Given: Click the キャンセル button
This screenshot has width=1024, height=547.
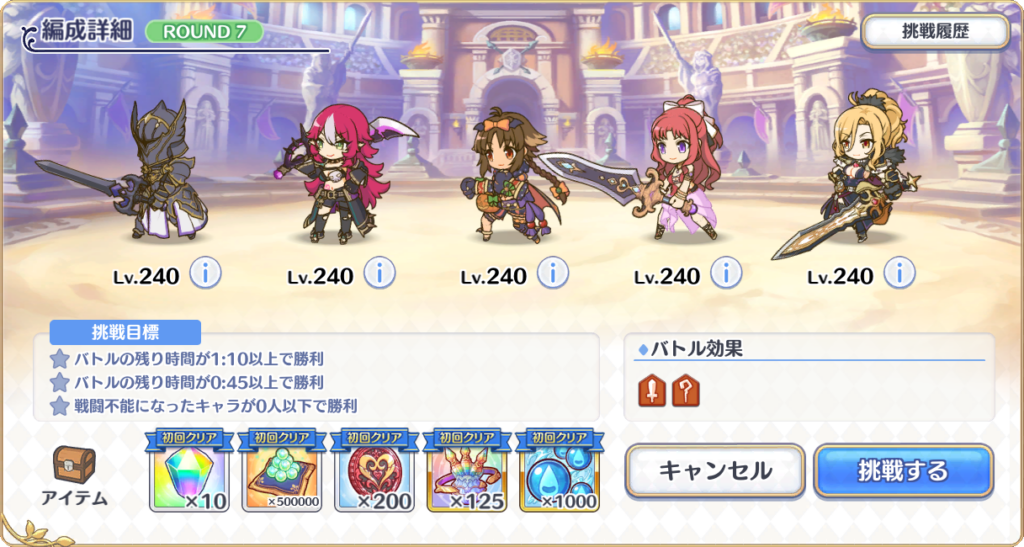Looking at the screenshot, I should 715,471.
